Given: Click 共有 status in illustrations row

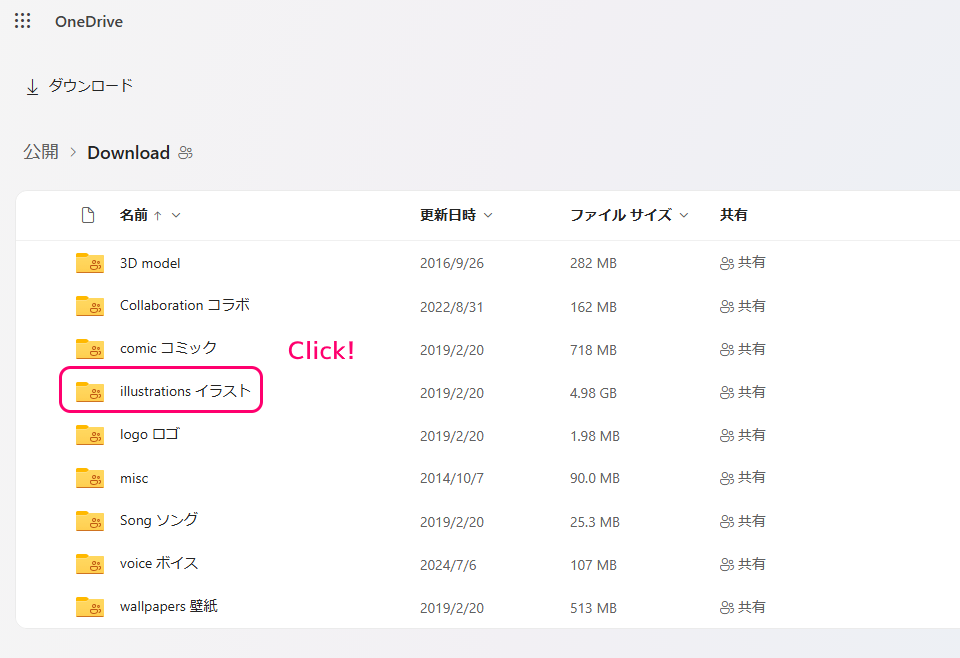Looking at the screenshot, I should tap(743, 392).
